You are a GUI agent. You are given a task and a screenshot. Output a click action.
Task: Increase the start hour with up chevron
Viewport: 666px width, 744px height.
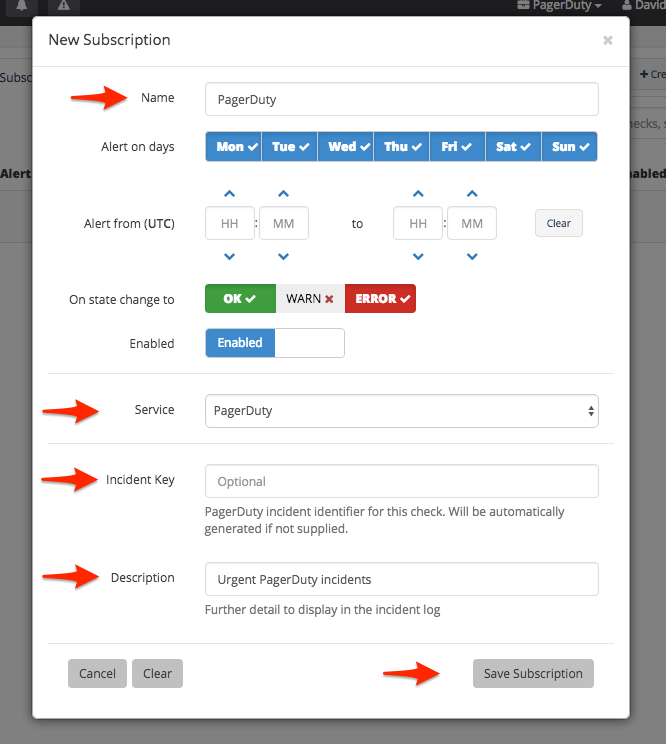click(230, 194)
